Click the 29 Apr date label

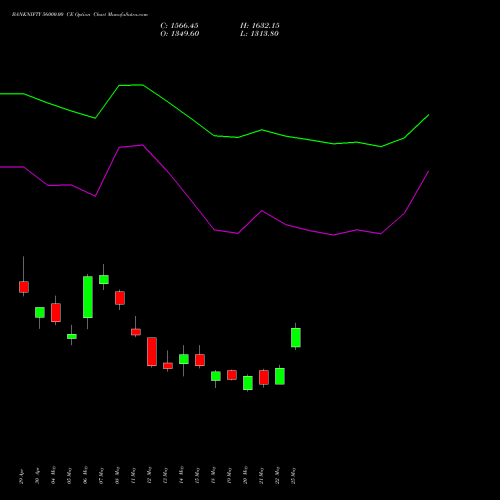pyautogui.click(x=22, y=476)
